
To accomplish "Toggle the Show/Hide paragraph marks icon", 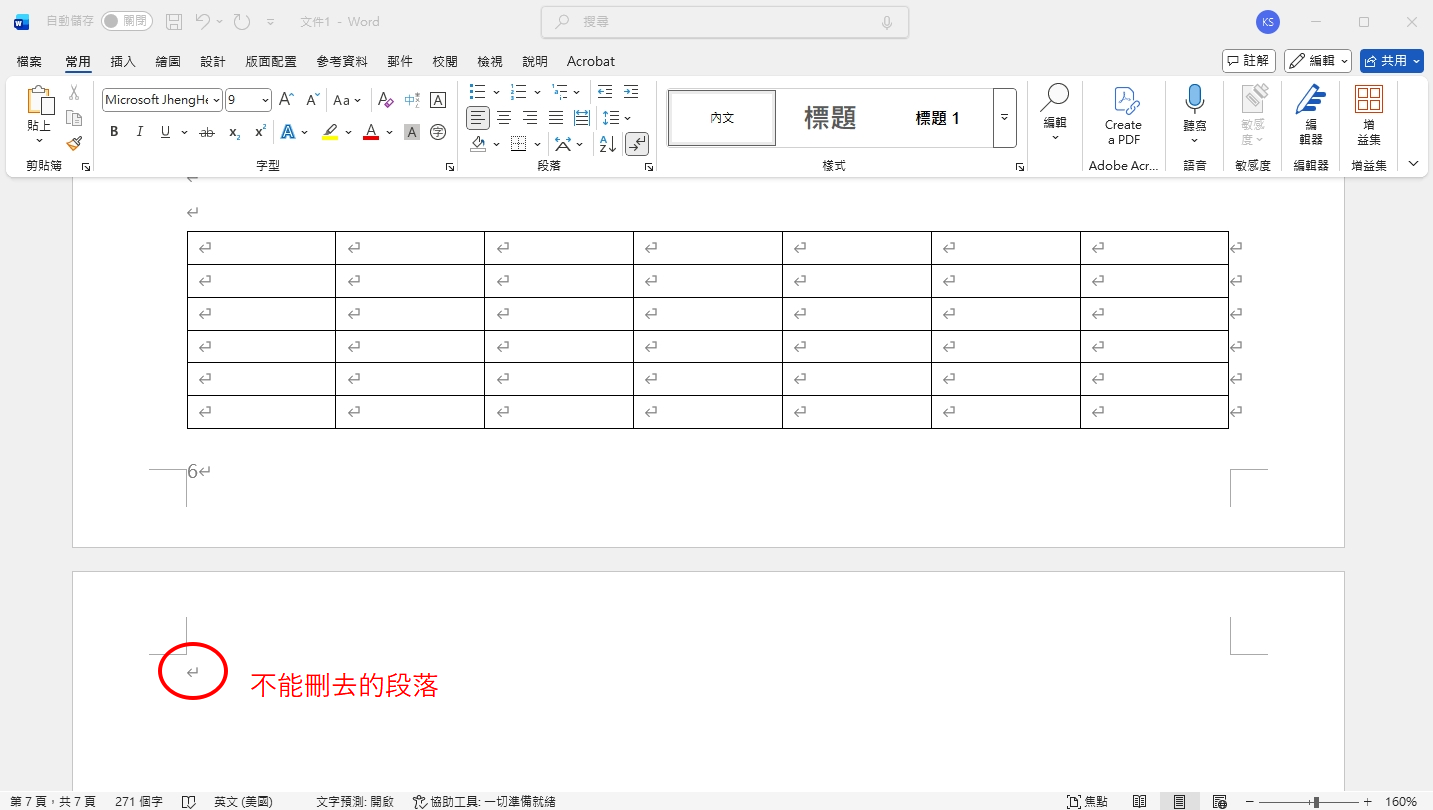I will pyautogui.click(x=637, y=143).
